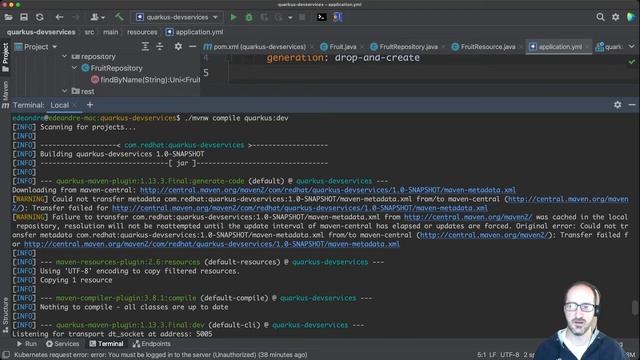Viewport: 640px width, 360px height.
Task: Click the quarkus-devservices breadcrumb
Action: 41,32
